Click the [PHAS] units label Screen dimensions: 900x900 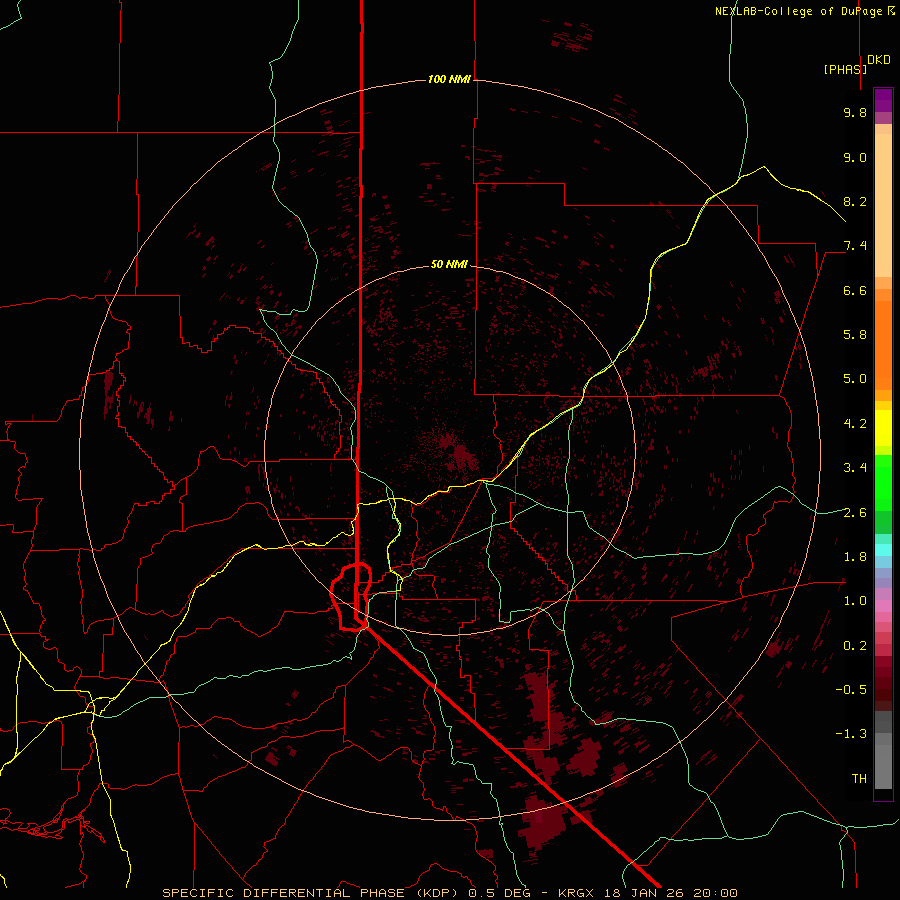click(845, 69)
